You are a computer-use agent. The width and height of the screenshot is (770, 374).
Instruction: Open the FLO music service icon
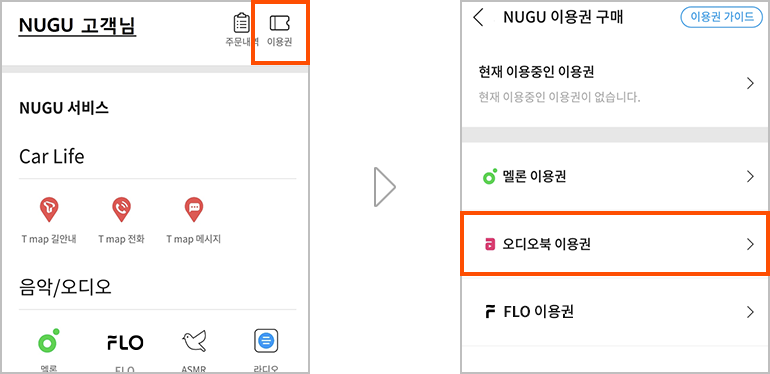pyautogui.click(x=125, y=342)
